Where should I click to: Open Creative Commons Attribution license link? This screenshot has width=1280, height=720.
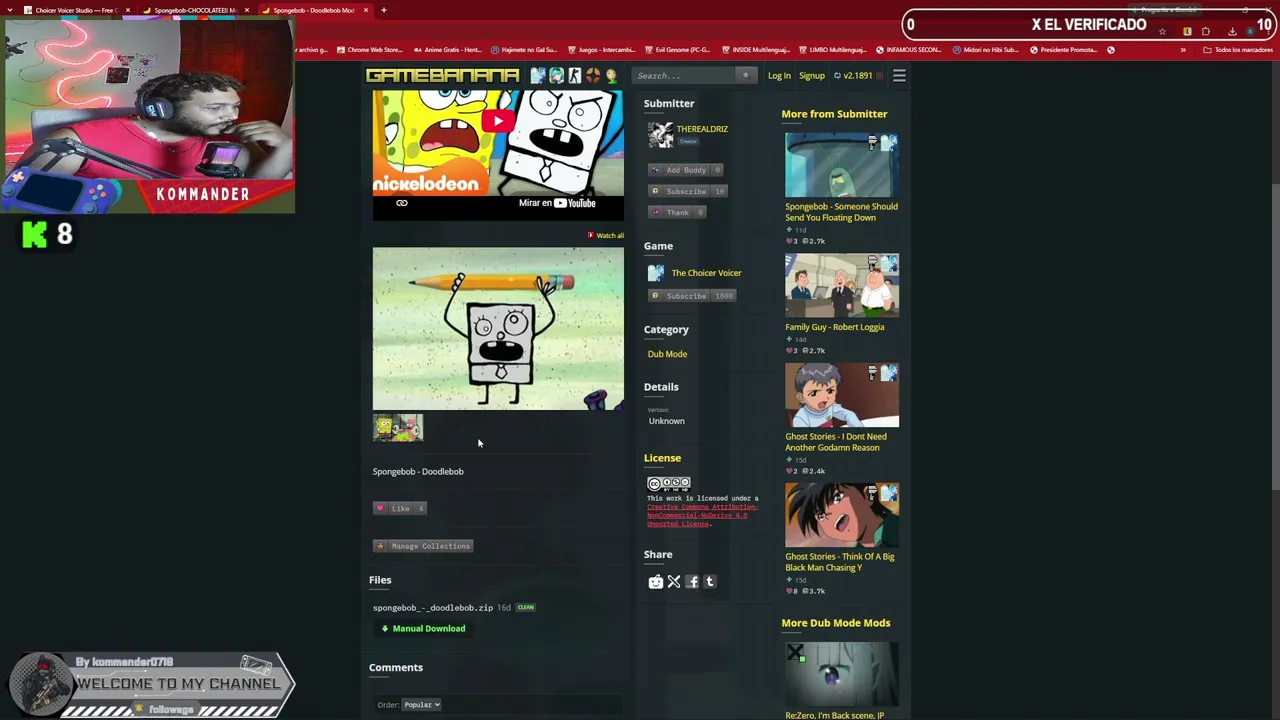(702, 515)
